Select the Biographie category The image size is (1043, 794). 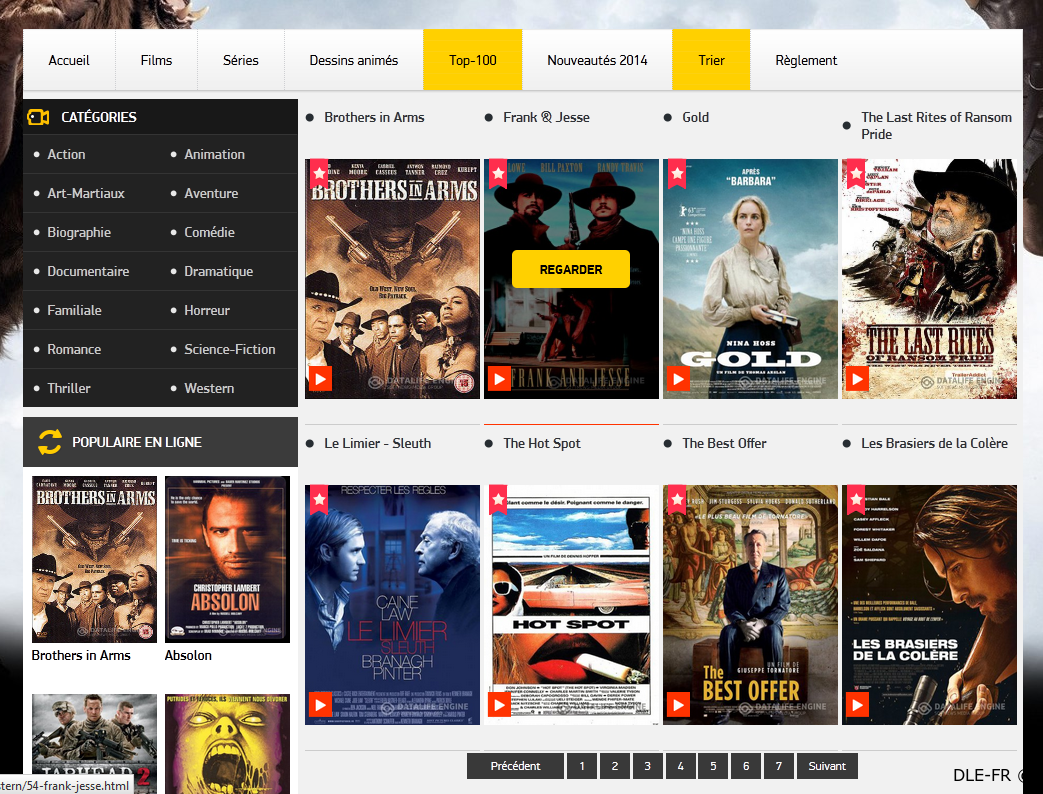tap(79, 233)
